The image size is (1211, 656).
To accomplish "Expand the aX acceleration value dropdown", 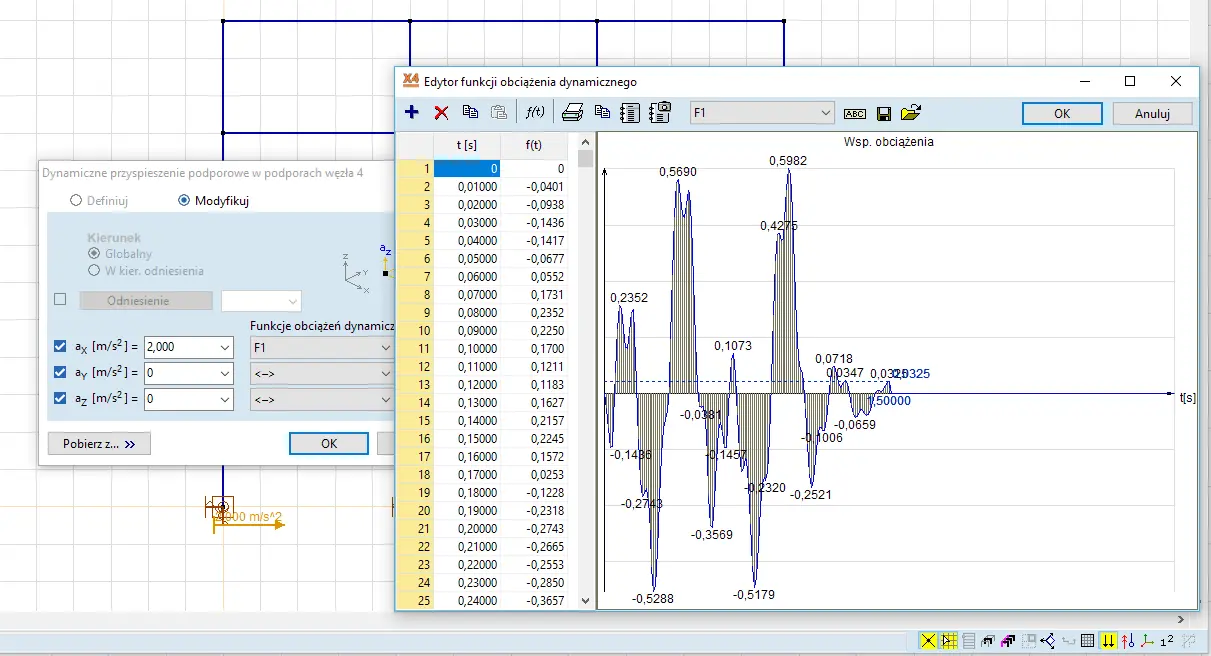I will click(x=223, y=347).
